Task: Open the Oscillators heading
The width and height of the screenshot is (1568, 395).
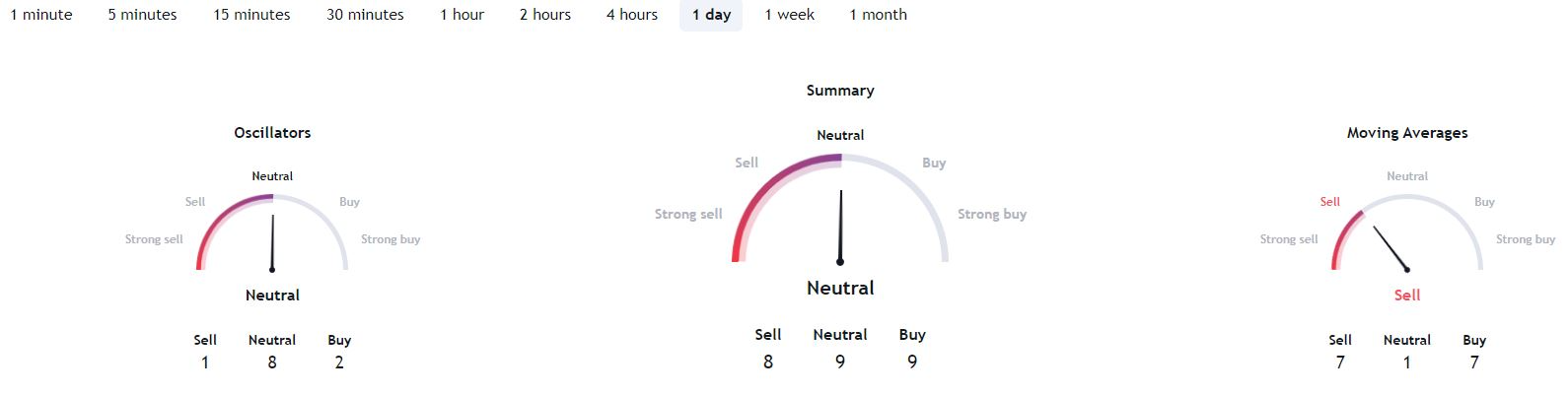Action: [x=272, y=133]
